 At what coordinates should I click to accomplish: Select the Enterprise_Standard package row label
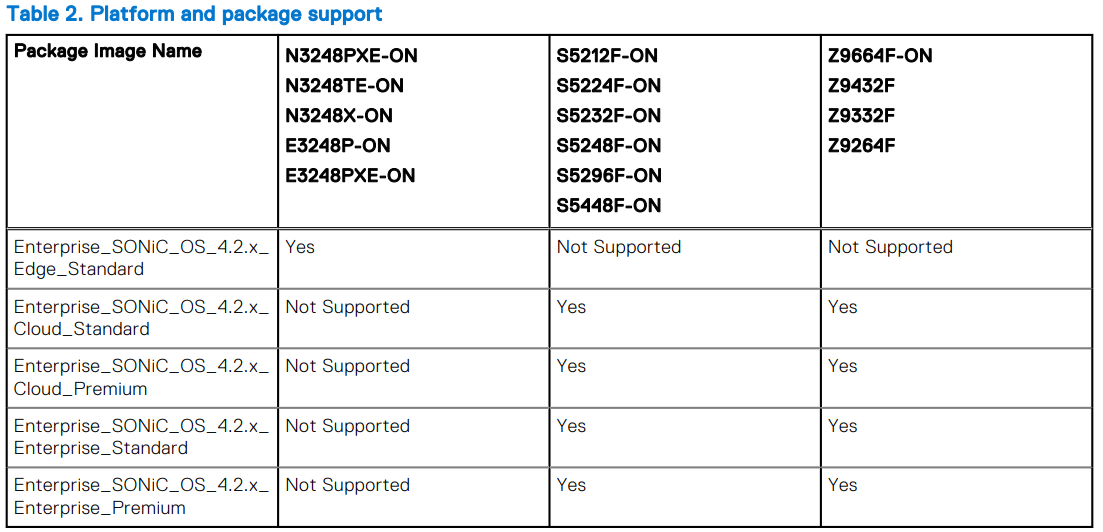(140, 437)
